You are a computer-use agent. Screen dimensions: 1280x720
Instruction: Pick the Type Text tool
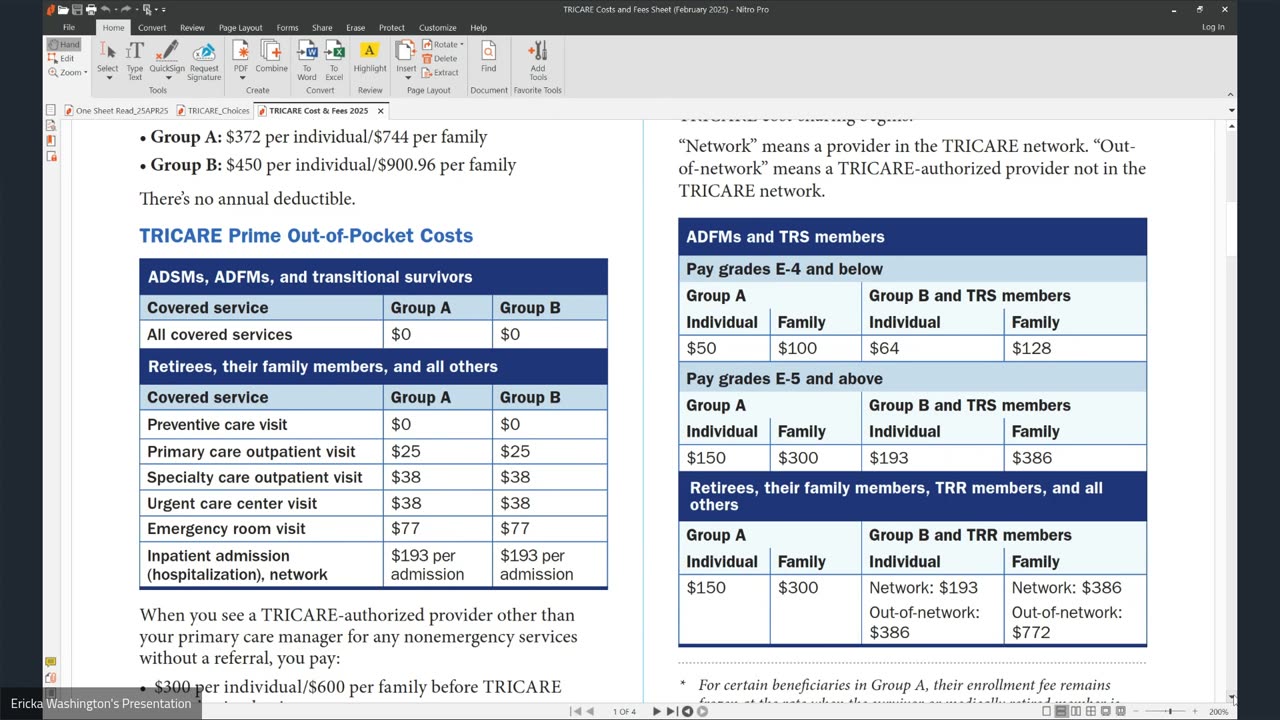tap(135, 60)
